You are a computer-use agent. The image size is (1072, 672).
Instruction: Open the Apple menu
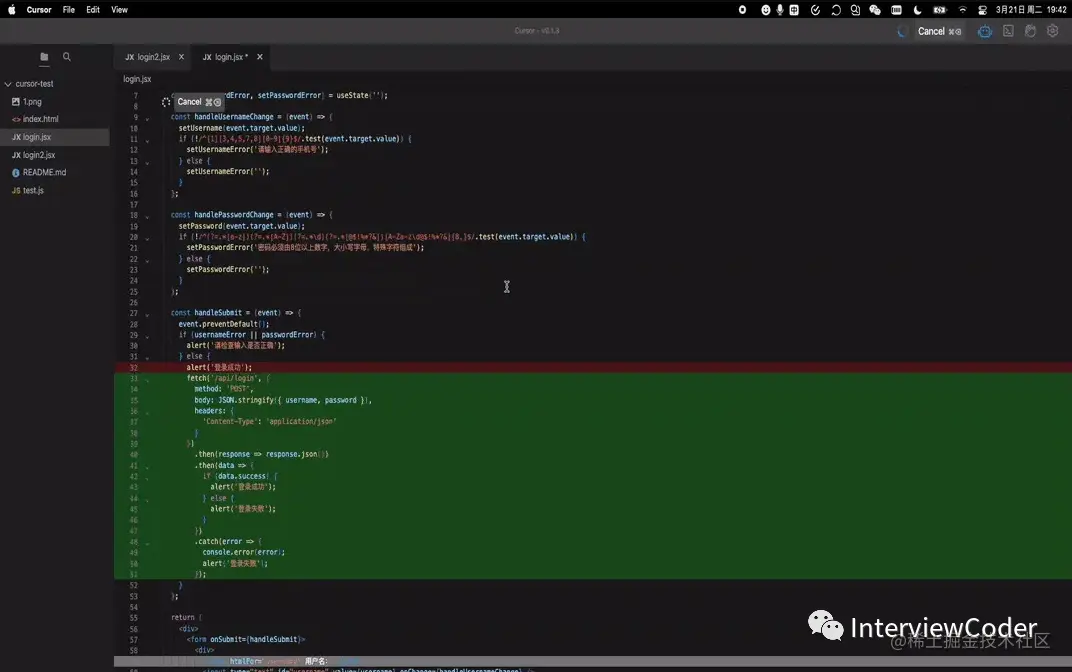click(12, 10)
